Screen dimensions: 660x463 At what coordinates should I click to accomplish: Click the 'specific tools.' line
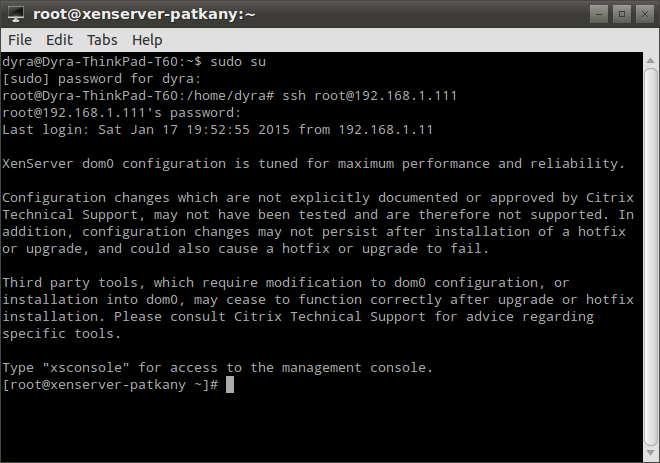[61, 334]
